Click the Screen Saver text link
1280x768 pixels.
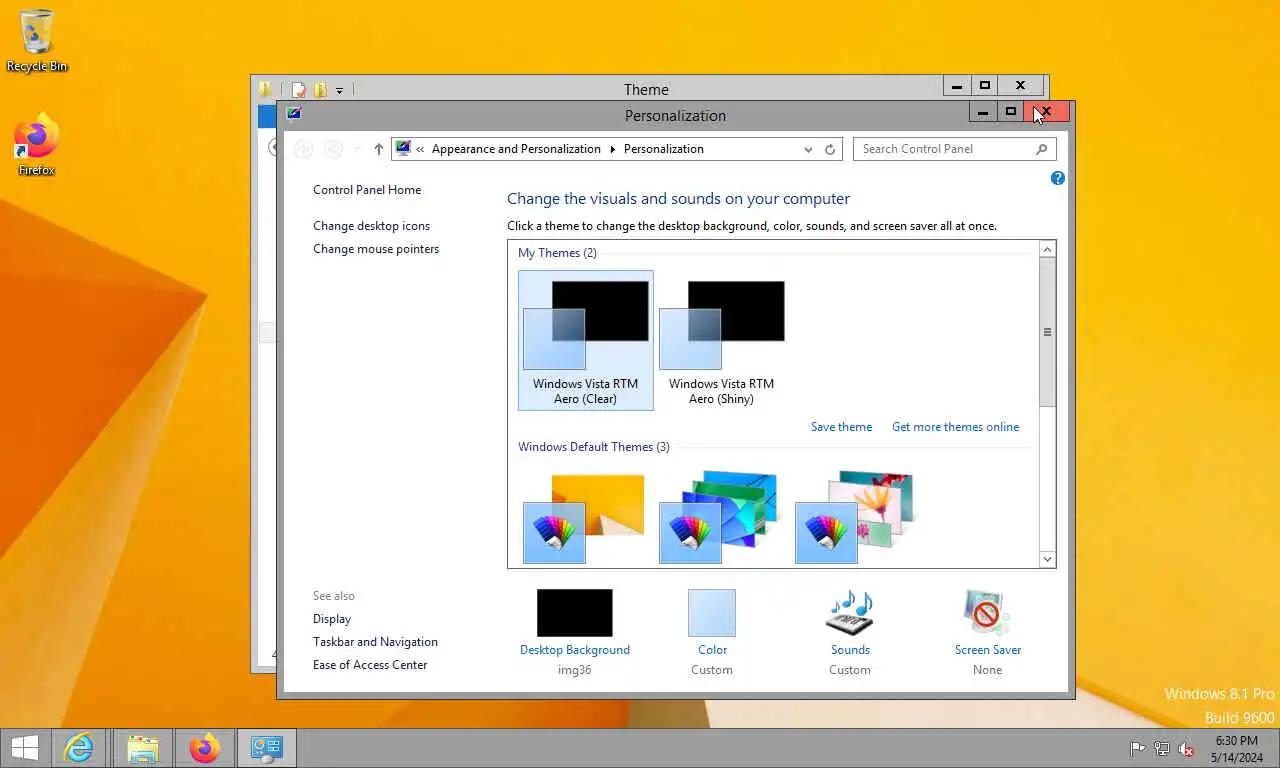987,650
